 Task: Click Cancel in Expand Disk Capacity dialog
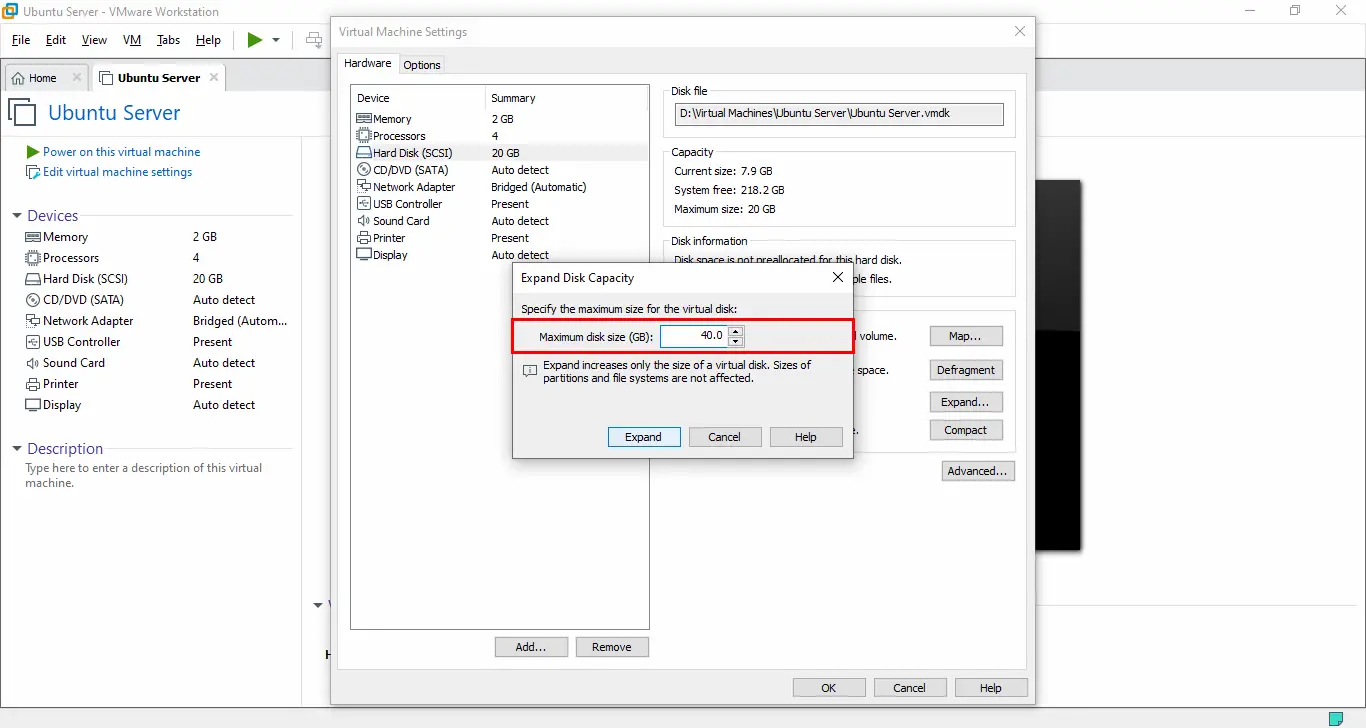[x=725, y=437]
